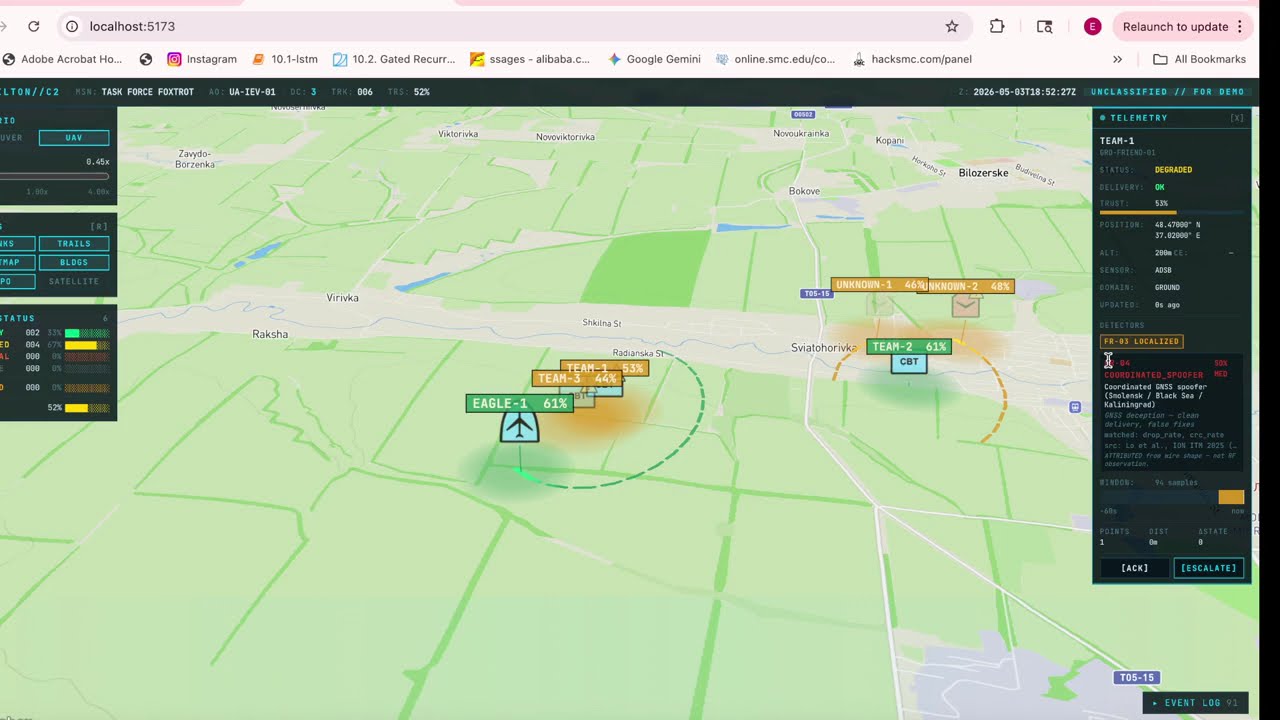Click the telemetry window timeline bar
The height and width of the screenshot is (720, 1280).
(x=1172, y=497)
